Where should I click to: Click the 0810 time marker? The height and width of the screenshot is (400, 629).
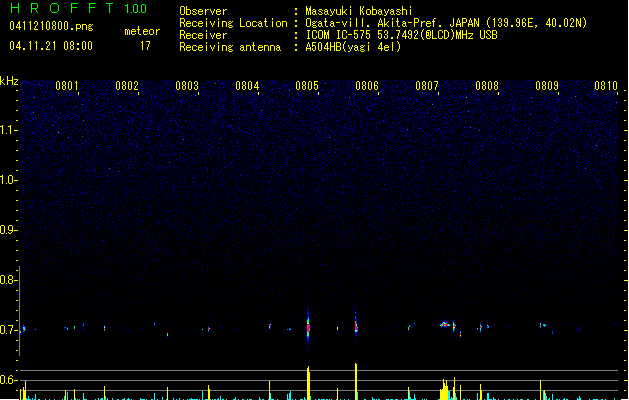[x=606, y=85]
